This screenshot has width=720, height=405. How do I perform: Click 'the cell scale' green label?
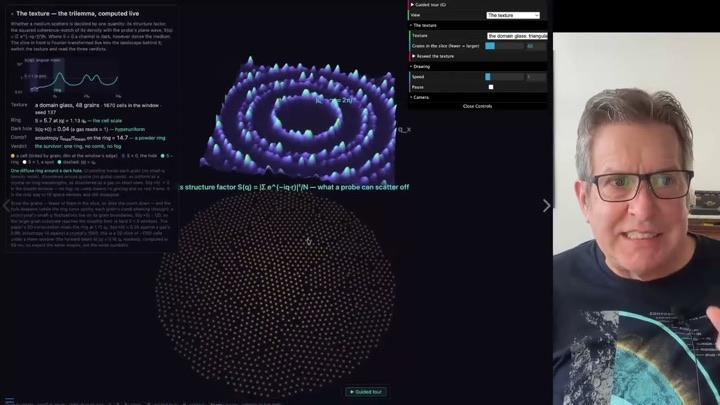click(107, 120)
